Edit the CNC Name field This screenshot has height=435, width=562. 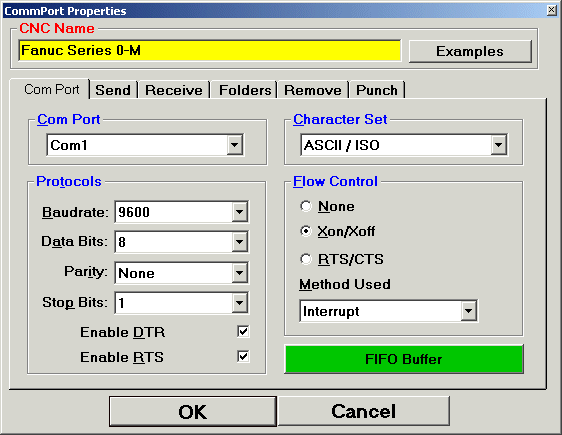[209, 51]
